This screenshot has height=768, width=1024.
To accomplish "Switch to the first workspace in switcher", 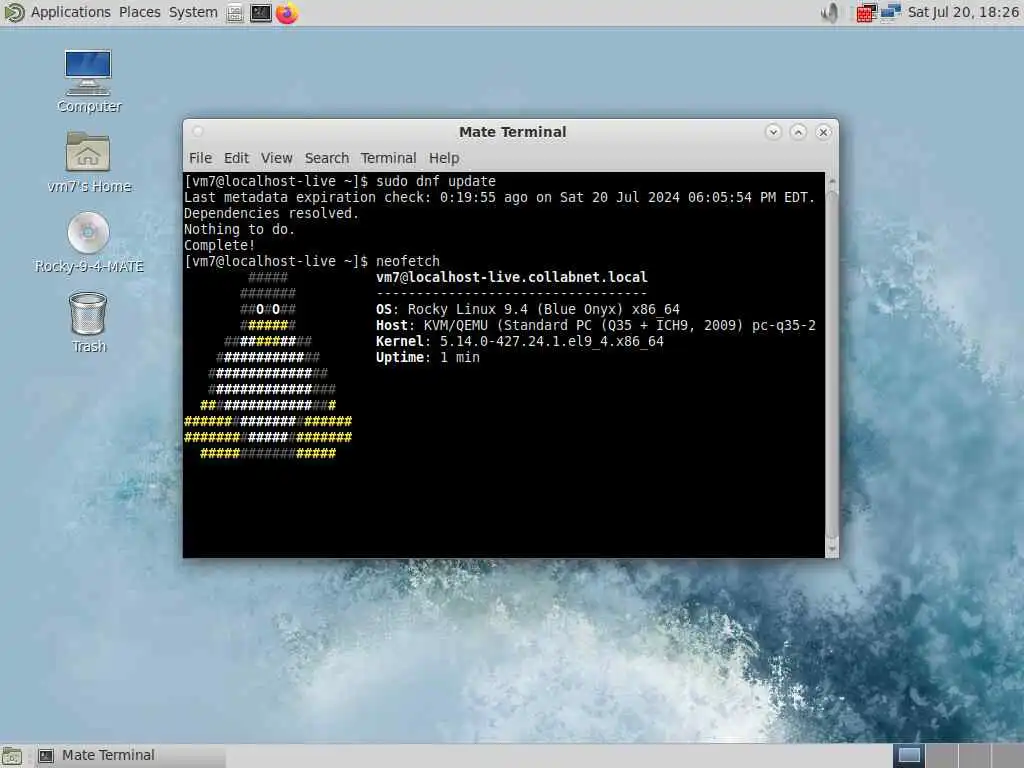I will pyautogui.click(x=908, y=756).
